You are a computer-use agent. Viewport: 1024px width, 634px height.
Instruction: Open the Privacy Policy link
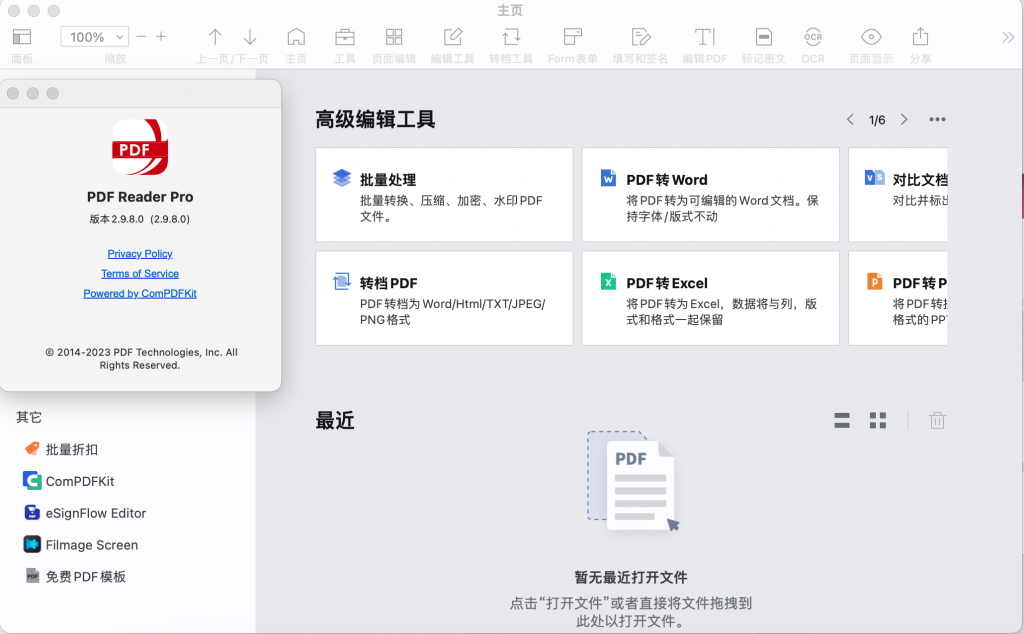coord(140,253)
